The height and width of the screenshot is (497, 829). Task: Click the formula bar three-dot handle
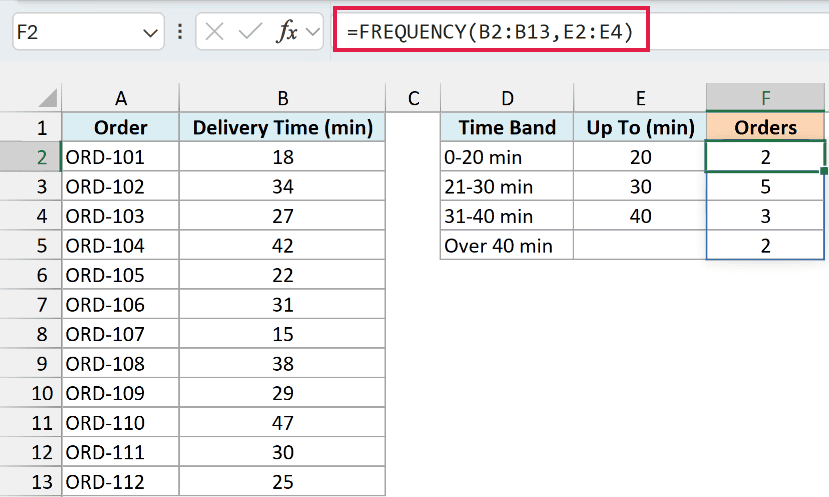(180, 32)
